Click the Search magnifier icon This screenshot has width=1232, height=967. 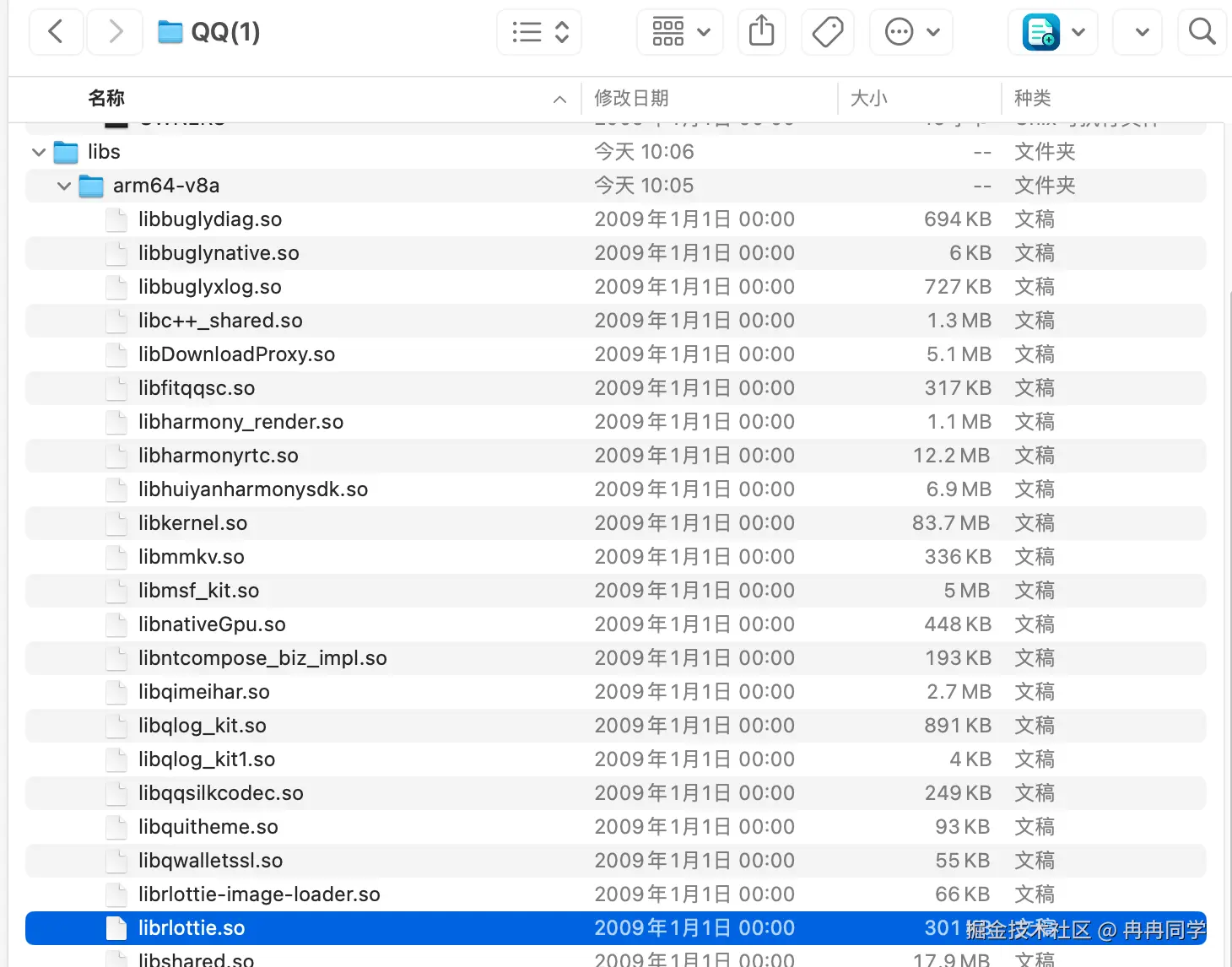pos(1202,32)
